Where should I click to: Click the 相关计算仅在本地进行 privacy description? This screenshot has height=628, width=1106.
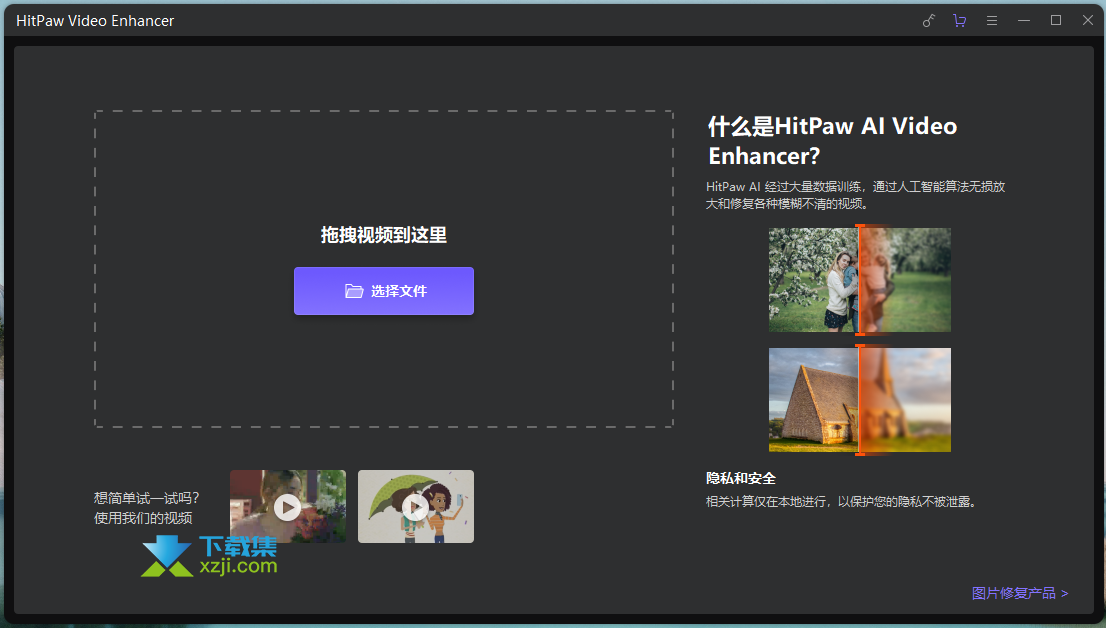pyautogui.click(x=841, y=502)
